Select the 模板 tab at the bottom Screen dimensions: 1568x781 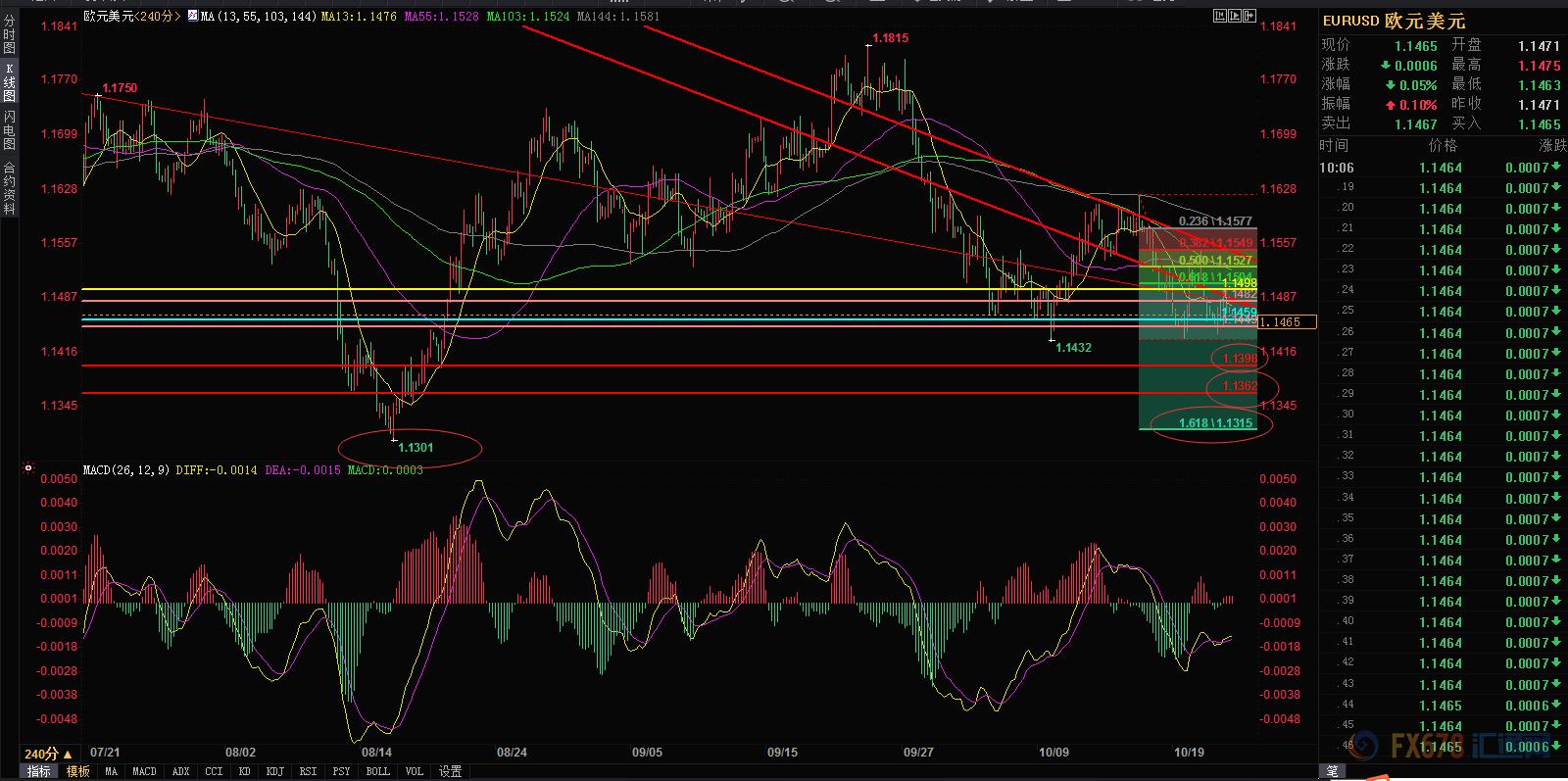pos(78,771)
